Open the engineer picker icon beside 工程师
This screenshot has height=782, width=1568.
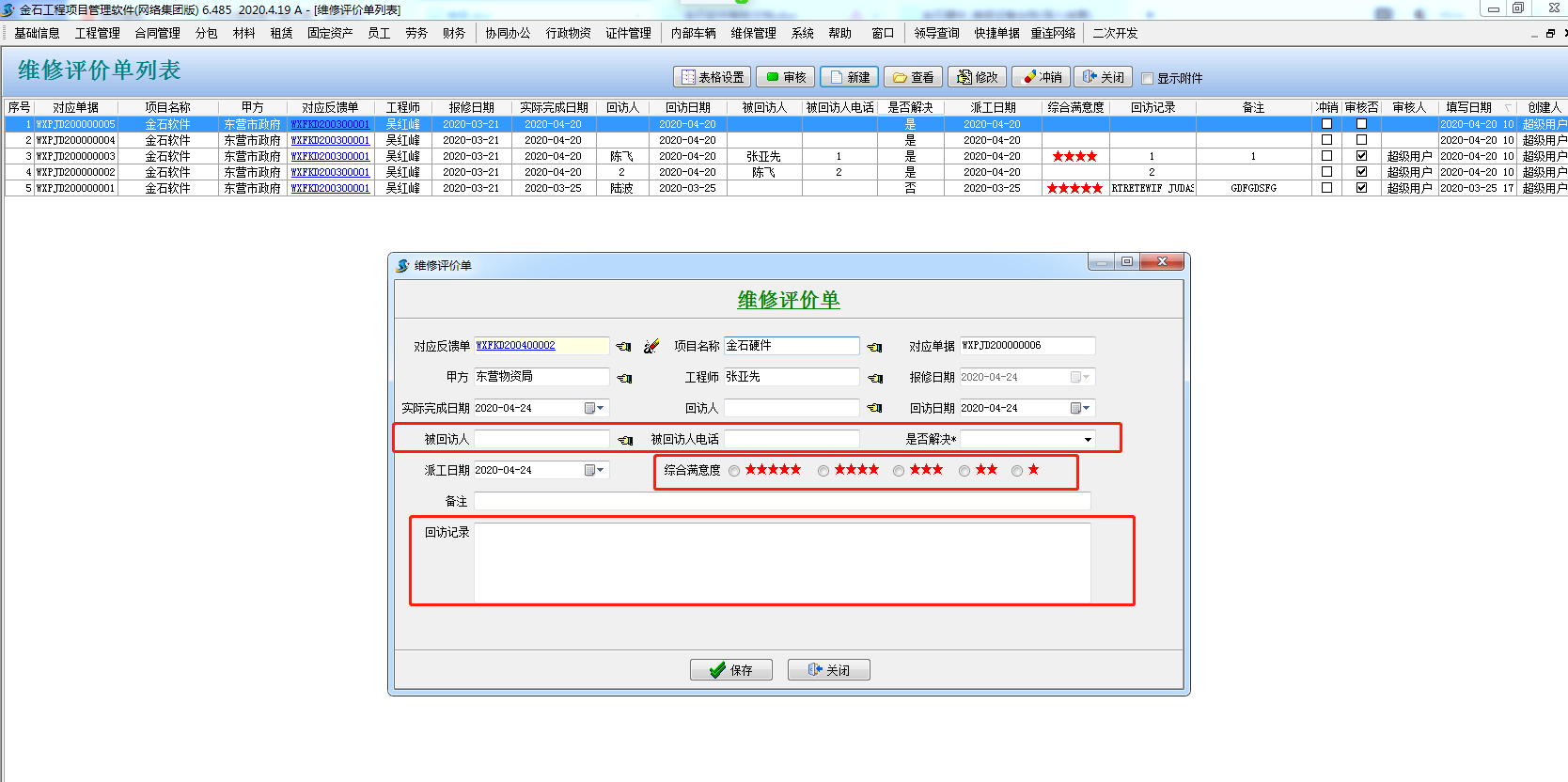874,378
